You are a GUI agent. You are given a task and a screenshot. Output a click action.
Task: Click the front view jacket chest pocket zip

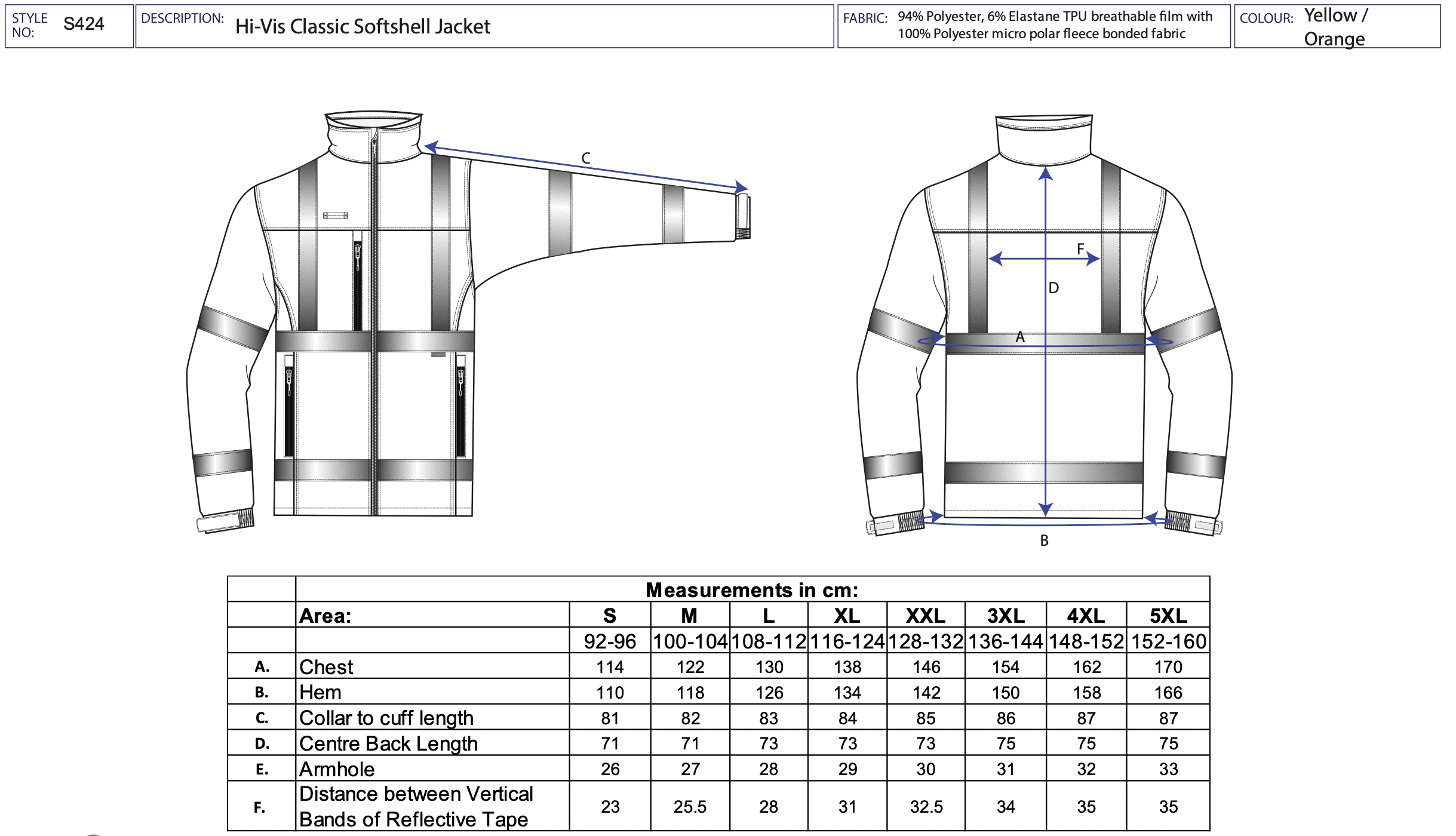click(357, 285)
